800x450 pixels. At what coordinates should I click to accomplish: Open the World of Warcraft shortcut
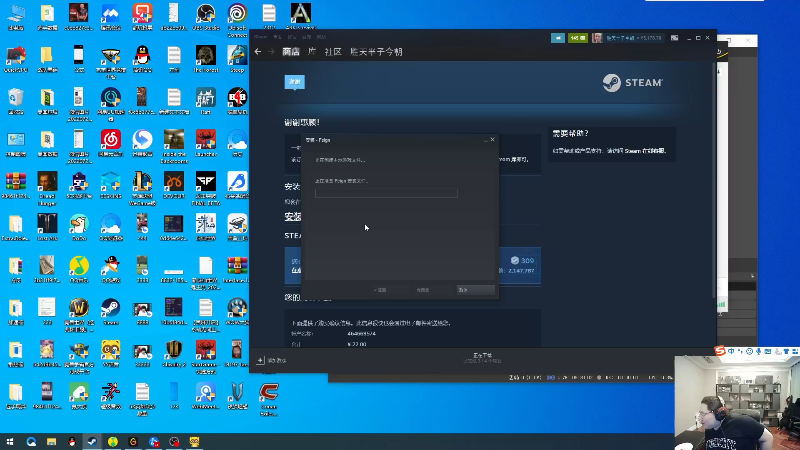tap(79, 314)
